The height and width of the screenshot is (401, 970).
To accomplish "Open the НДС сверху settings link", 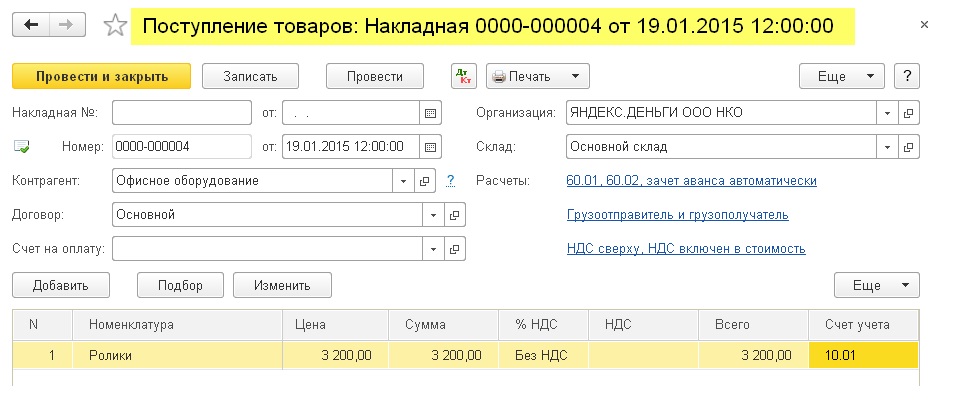I will tap(686, 249).
